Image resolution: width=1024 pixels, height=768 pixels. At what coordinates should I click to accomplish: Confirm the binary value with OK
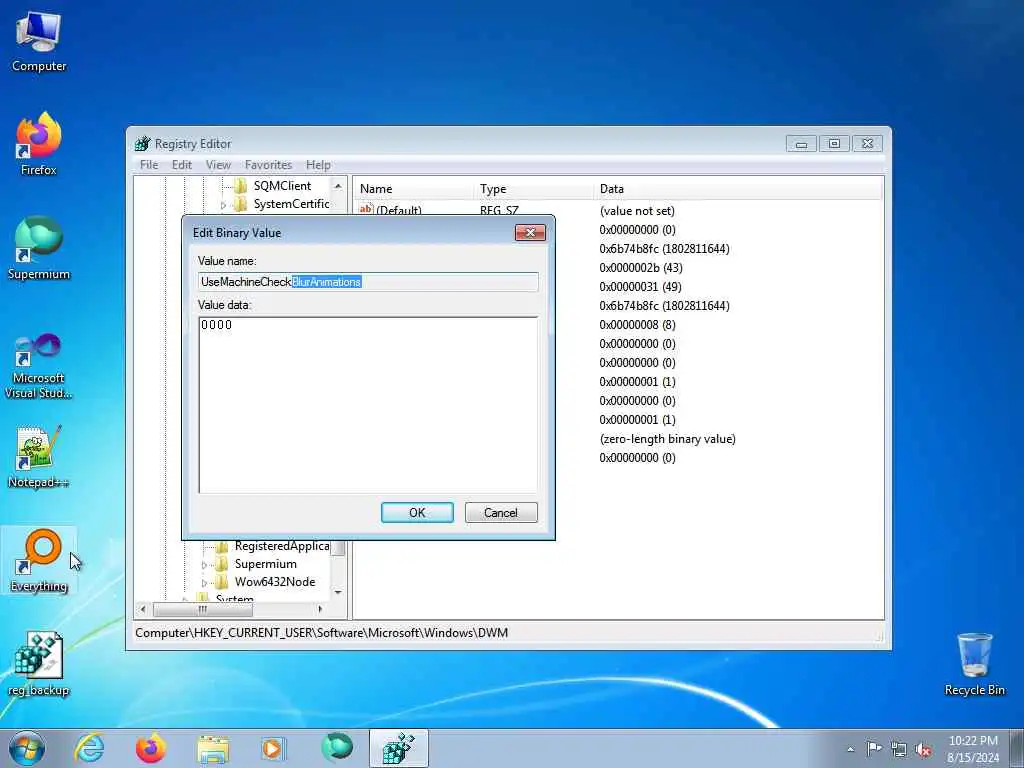point(417,513)
